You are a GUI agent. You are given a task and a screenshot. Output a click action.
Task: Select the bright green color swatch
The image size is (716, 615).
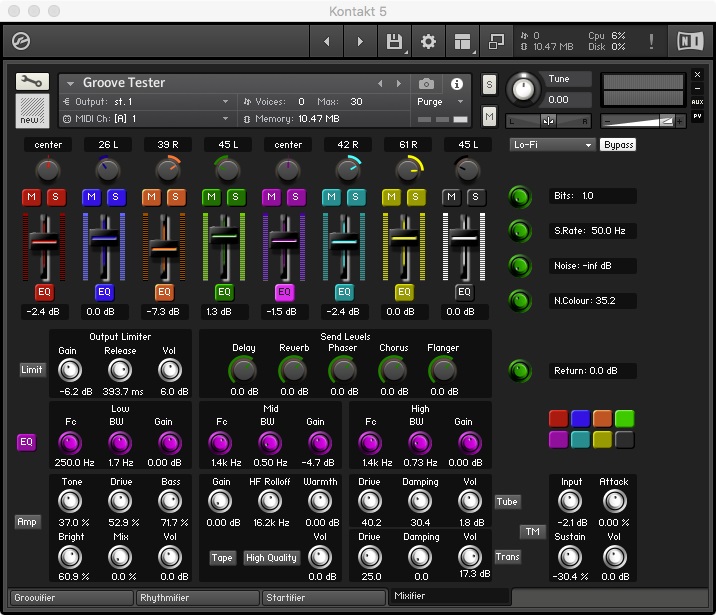[x=624, y=418]
